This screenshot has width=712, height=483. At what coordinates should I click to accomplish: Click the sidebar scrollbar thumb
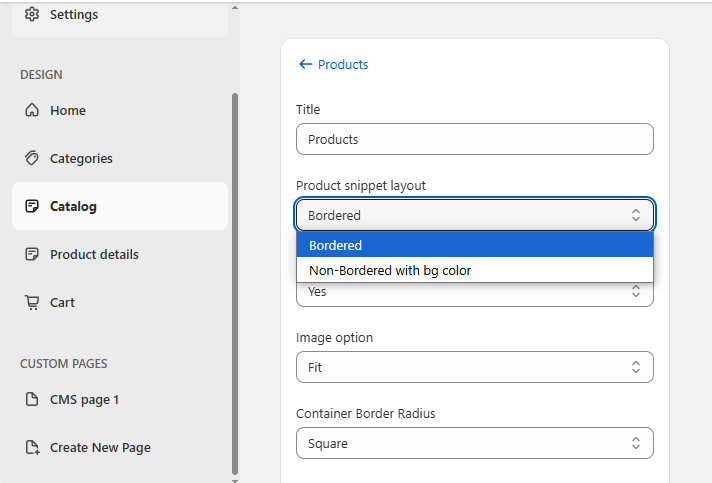click(235, 284)
